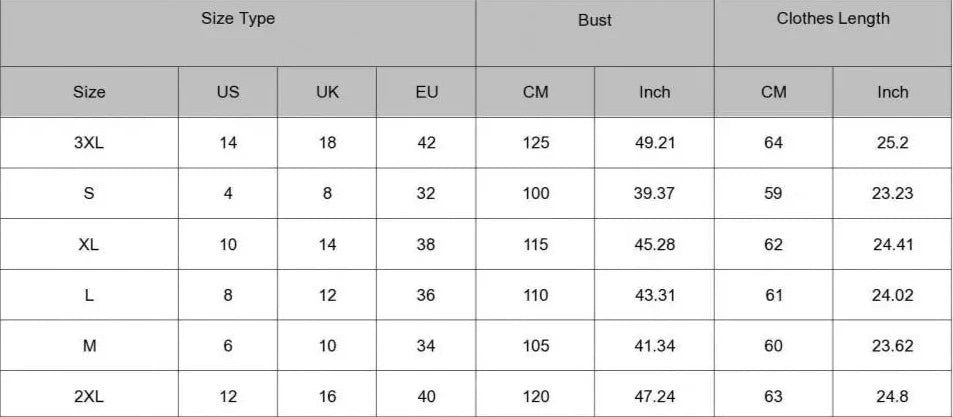Click the M size cell

(x=89, y=346)
